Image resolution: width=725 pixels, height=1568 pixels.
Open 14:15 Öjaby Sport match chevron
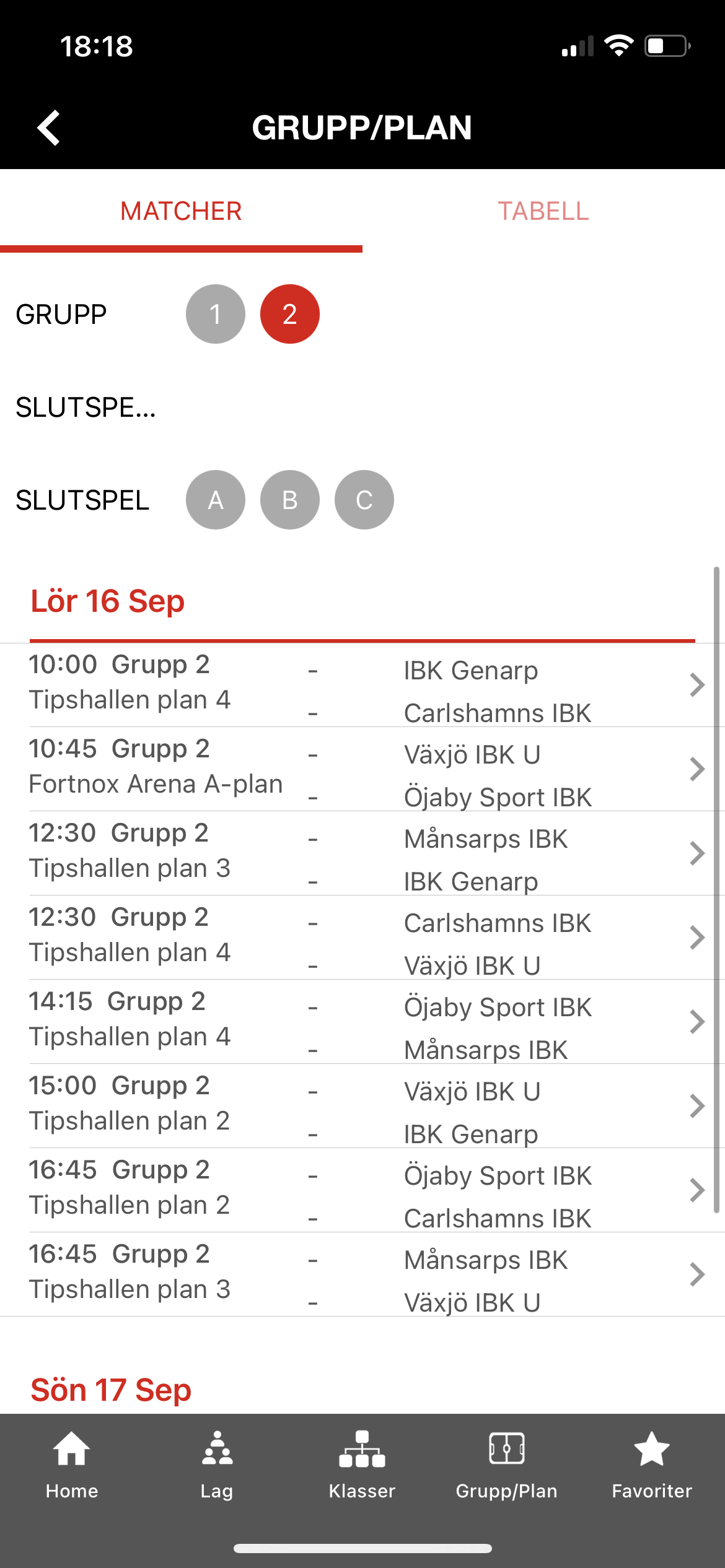(x=697, y=1022)
